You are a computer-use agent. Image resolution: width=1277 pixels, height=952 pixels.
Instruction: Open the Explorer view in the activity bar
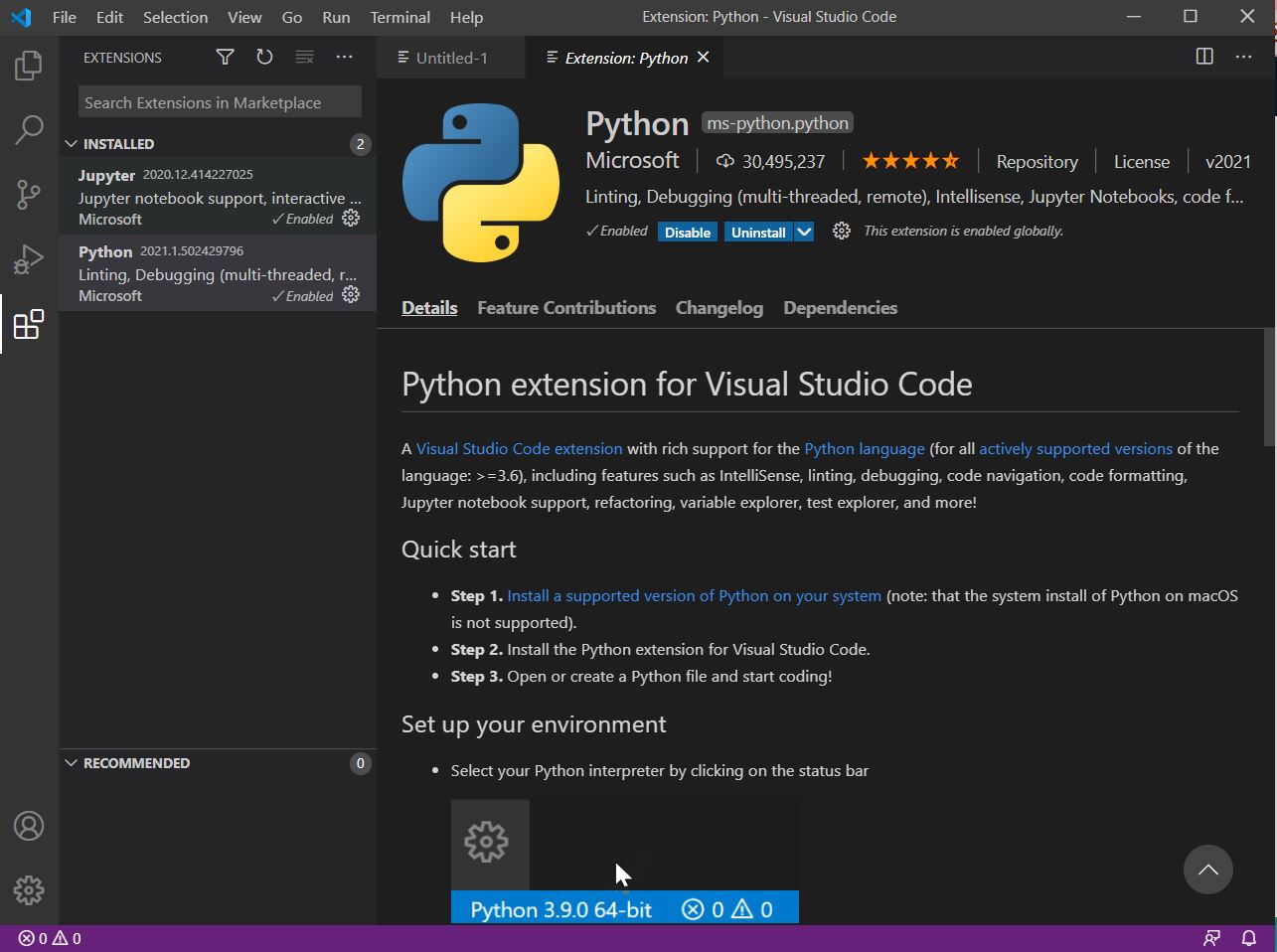28,65
